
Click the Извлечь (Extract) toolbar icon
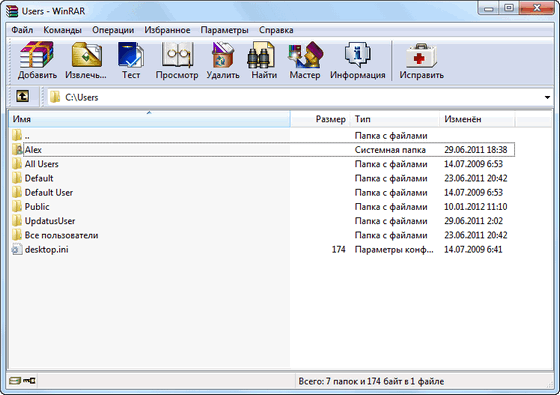point(86,55)
